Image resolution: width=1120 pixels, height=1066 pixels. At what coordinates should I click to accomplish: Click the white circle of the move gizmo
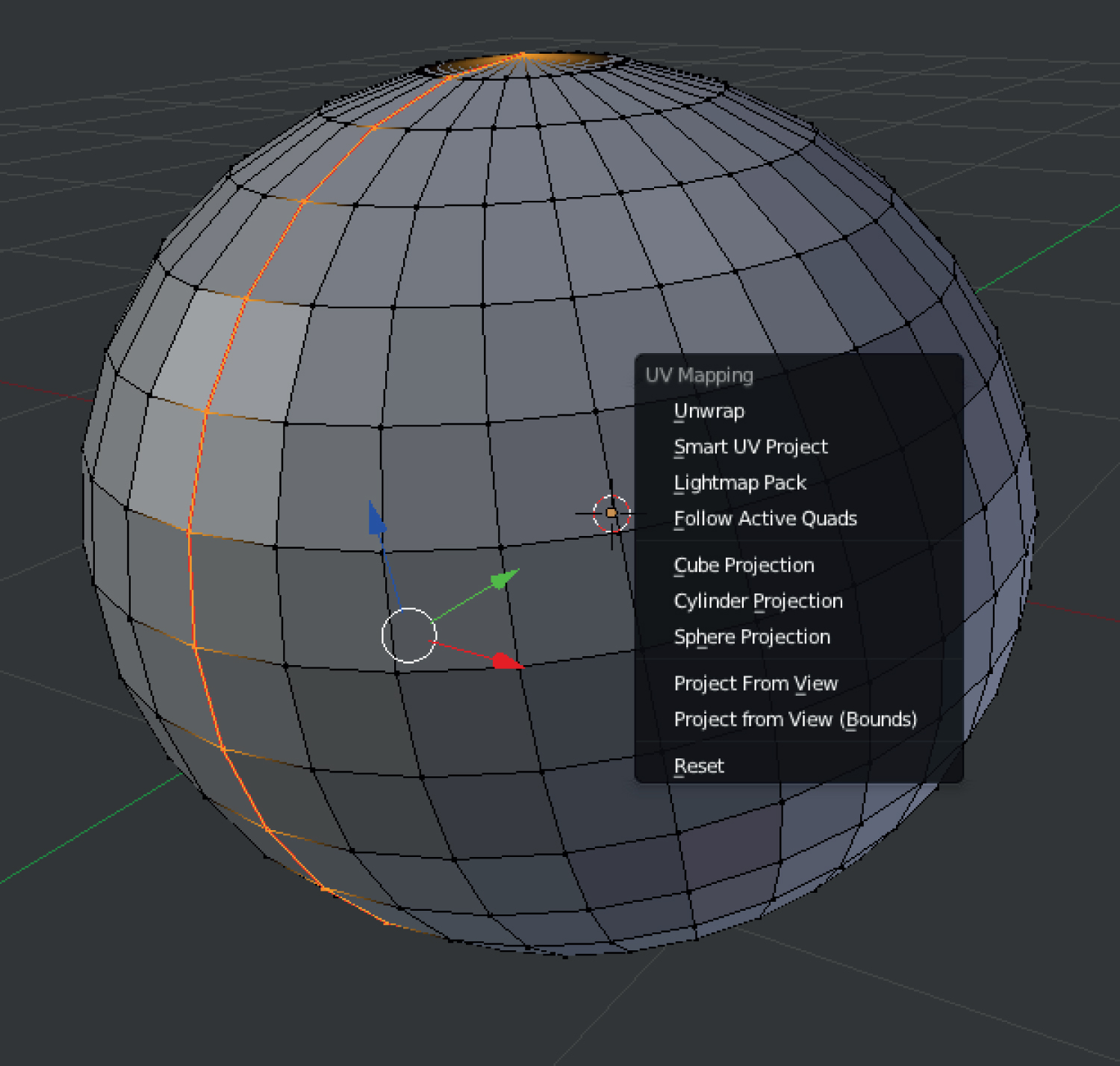(x=408, y=635)
